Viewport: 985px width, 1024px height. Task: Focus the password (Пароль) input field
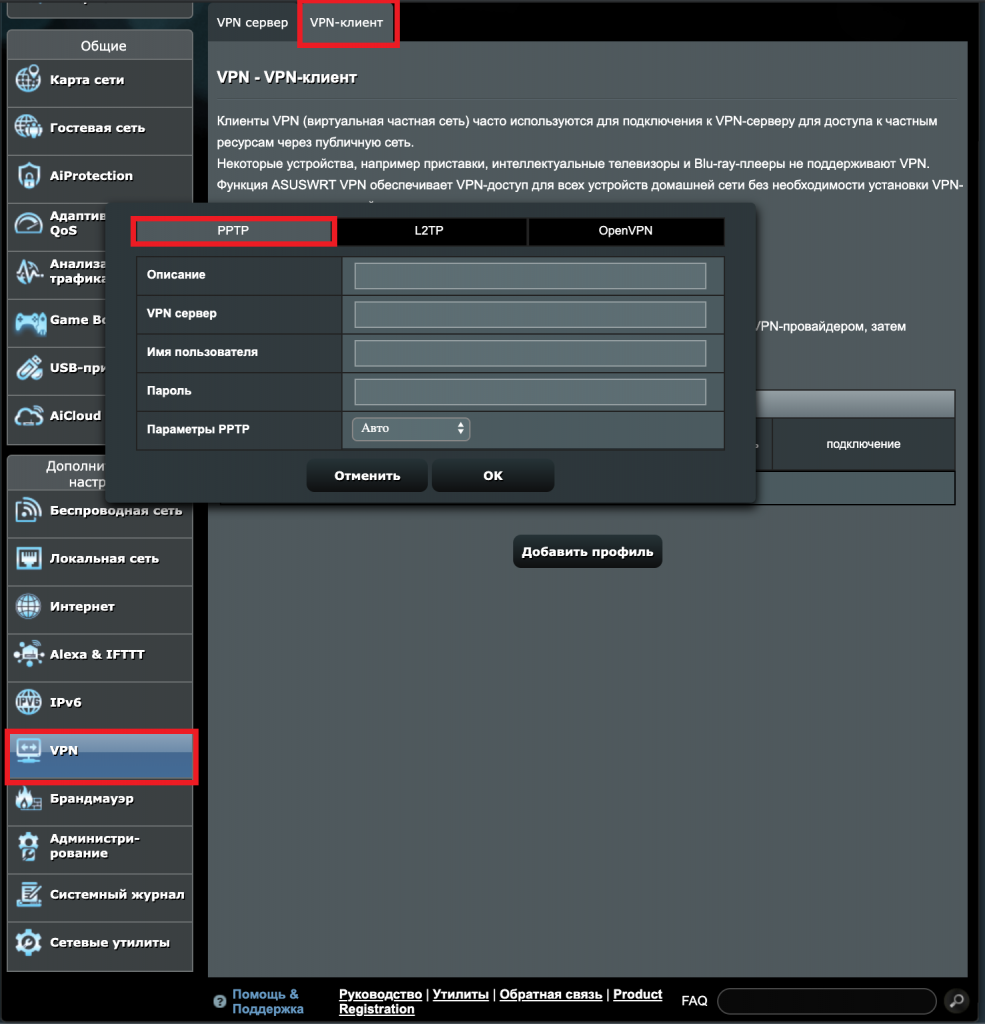530,391
